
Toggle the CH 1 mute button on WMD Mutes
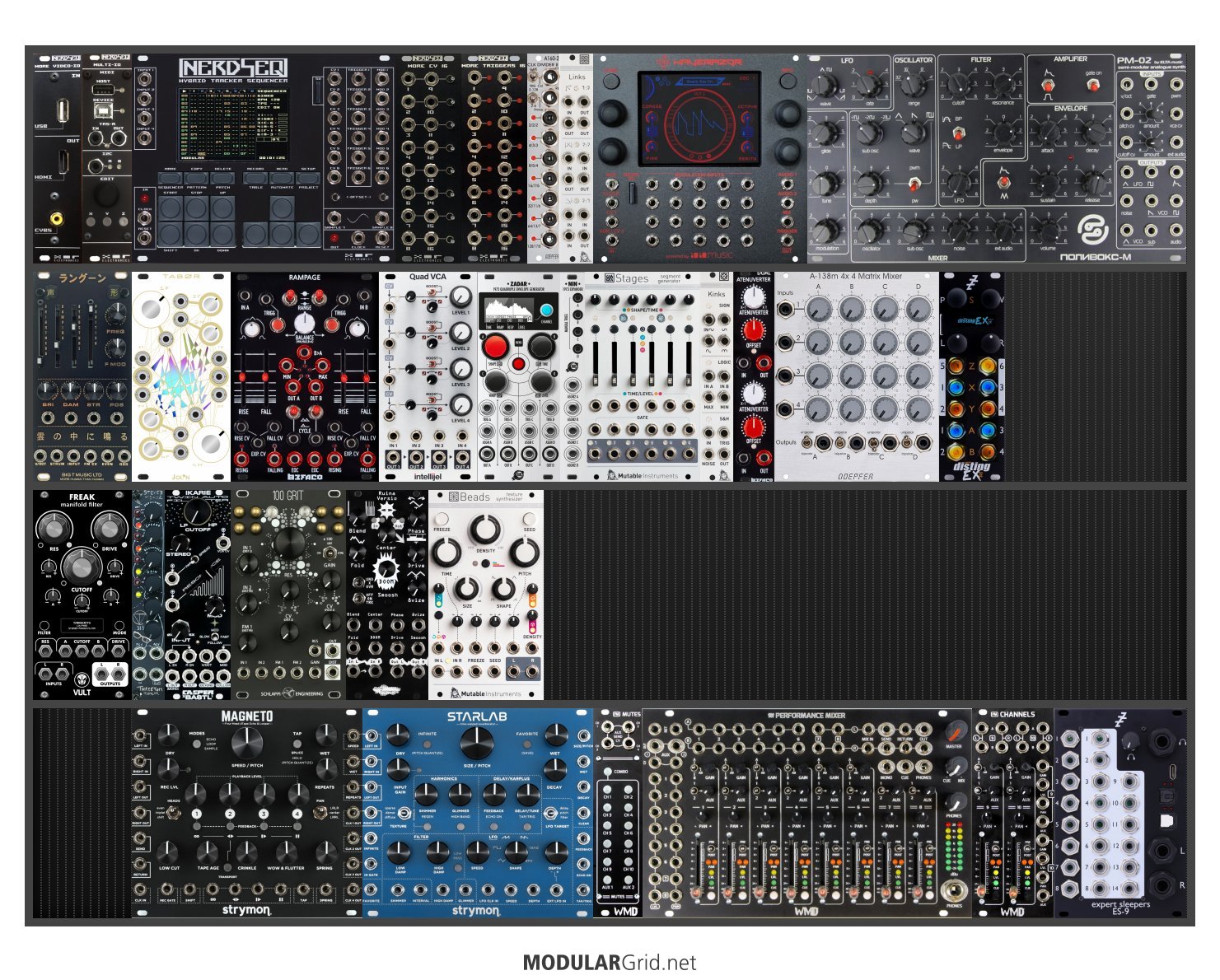tap(607, 790)
